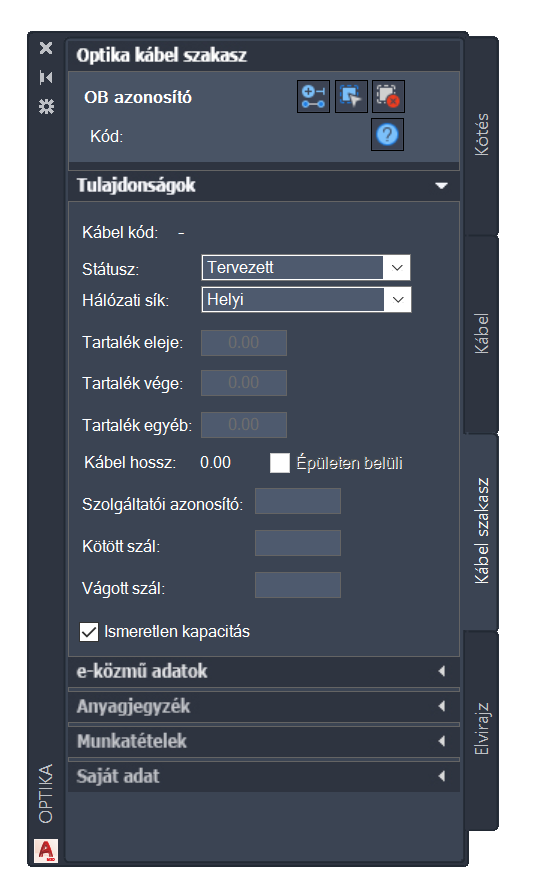This screenshot has width=541, height=889.
Task: Switch to the Kötés tab
Action: tap(481, 134)
